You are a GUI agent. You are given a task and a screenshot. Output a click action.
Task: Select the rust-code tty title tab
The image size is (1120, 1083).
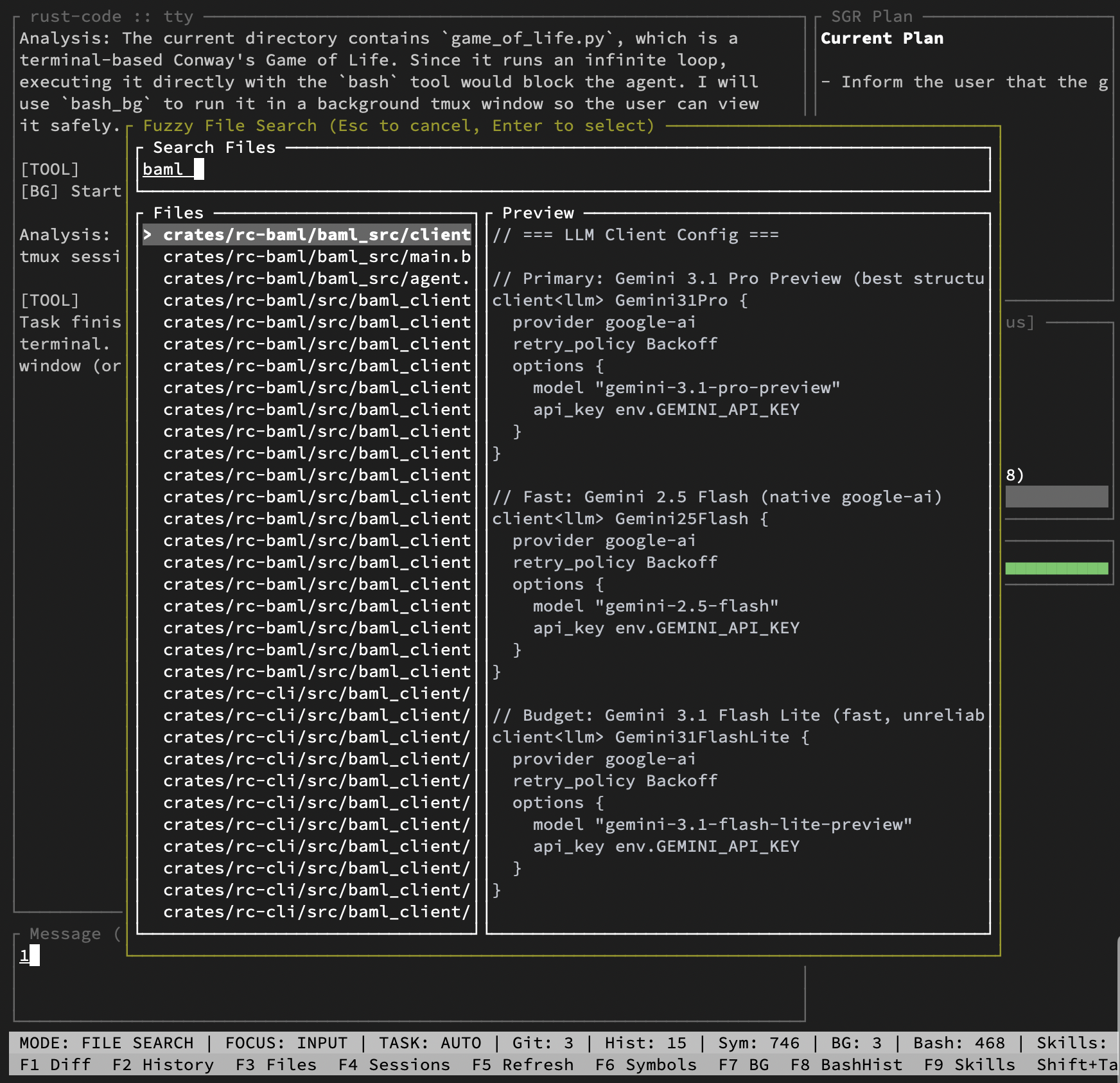[x=113, y=16]
